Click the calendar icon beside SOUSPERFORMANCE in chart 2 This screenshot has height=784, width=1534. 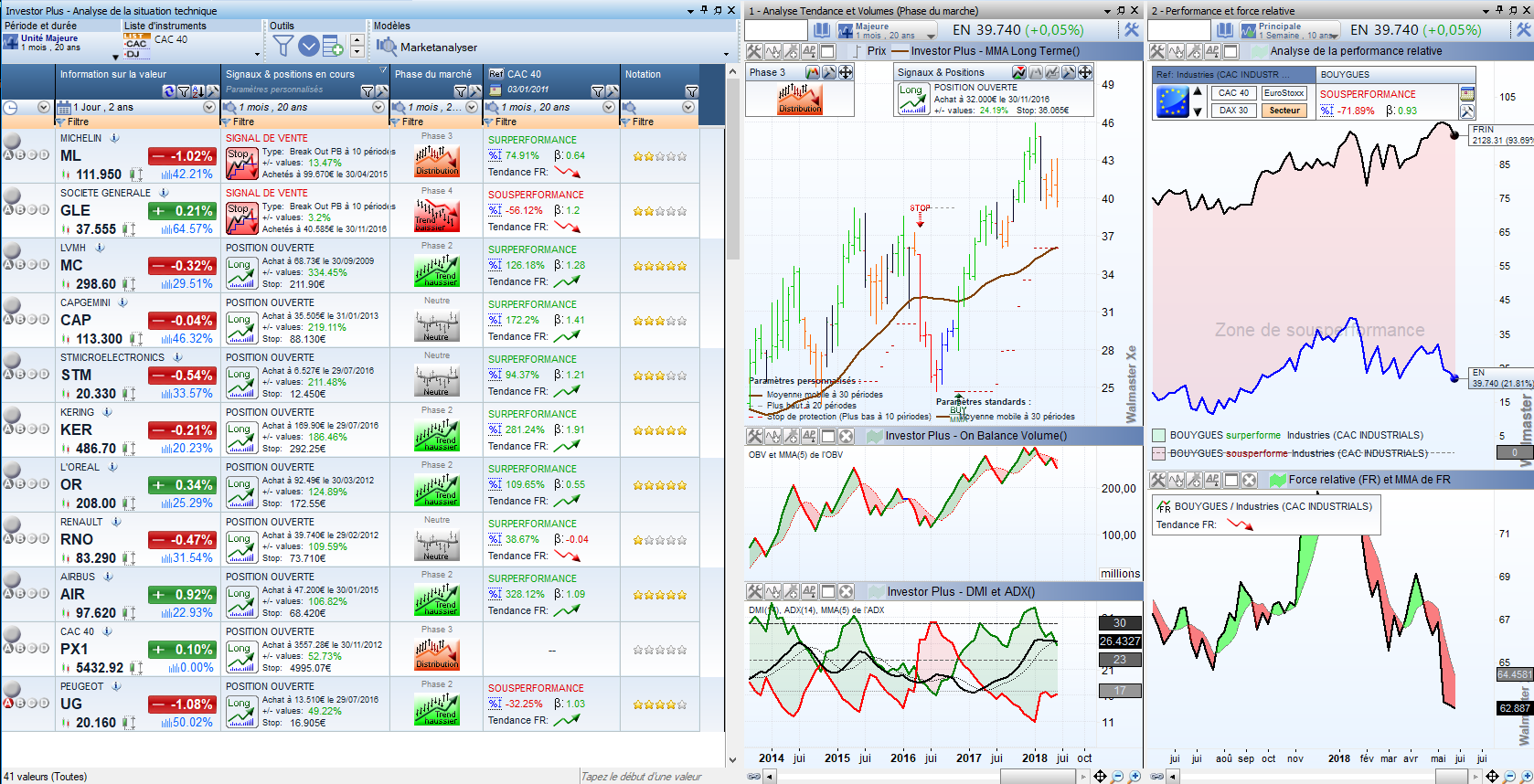pos(1467,94)
